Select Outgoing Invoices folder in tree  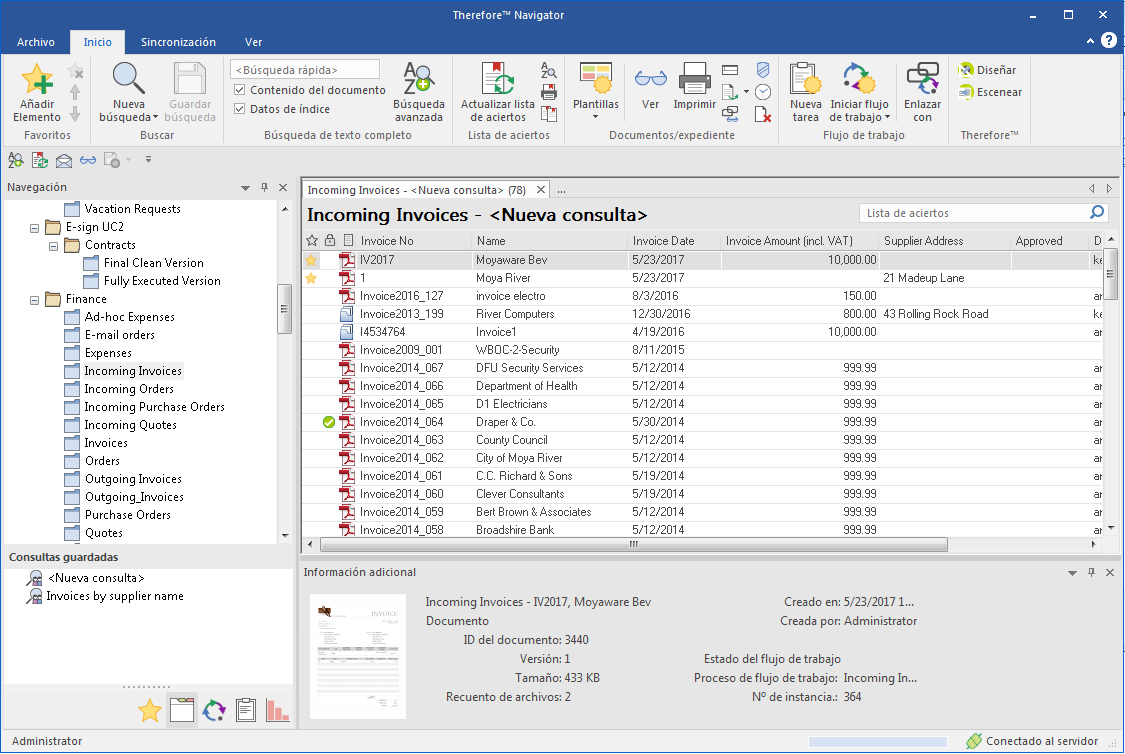click(x=133, y=479)
